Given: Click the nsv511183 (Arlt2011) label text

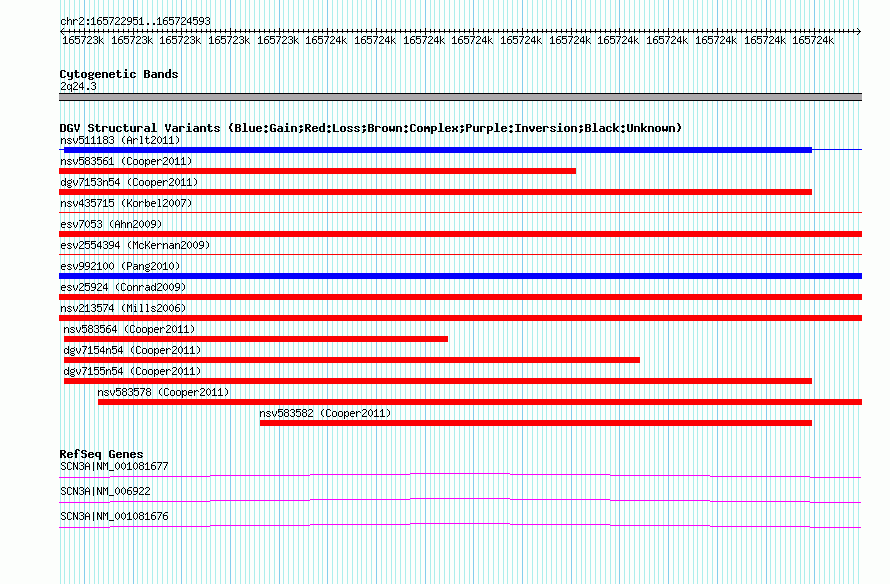Looking at the screenshot, I should coord(120,140).
